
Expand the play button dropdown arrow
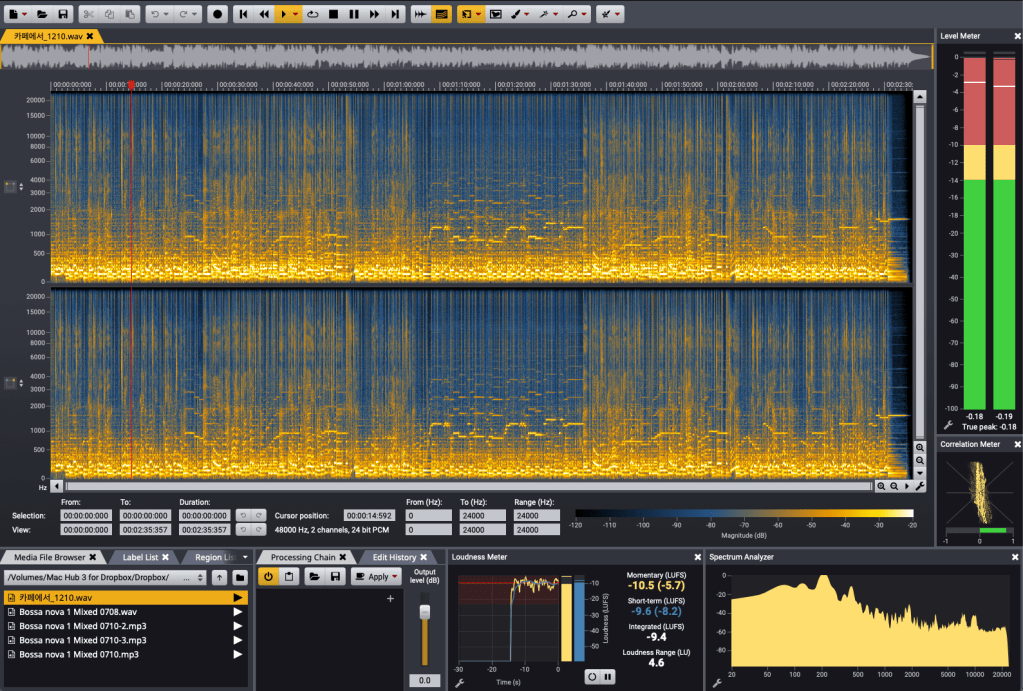click(x=297, y=14)
